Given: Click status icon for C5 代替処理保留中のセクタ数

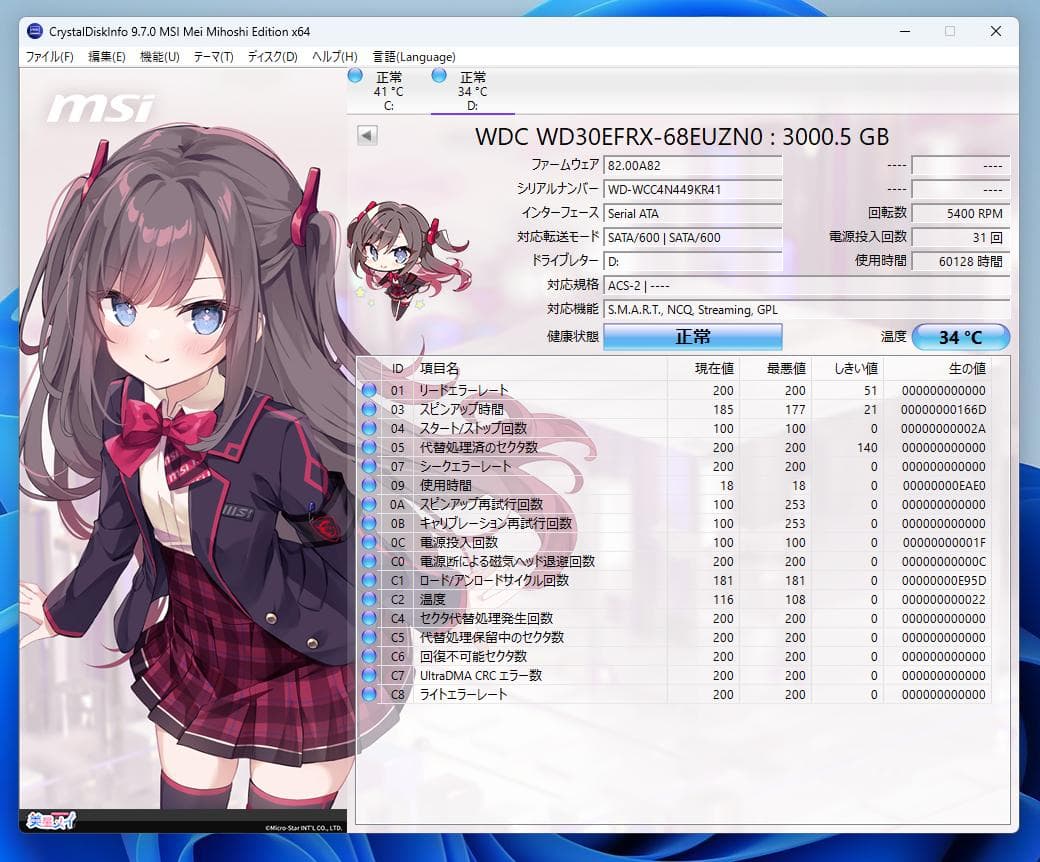Looking at the screenshot, I should click(x=369, y=637).
